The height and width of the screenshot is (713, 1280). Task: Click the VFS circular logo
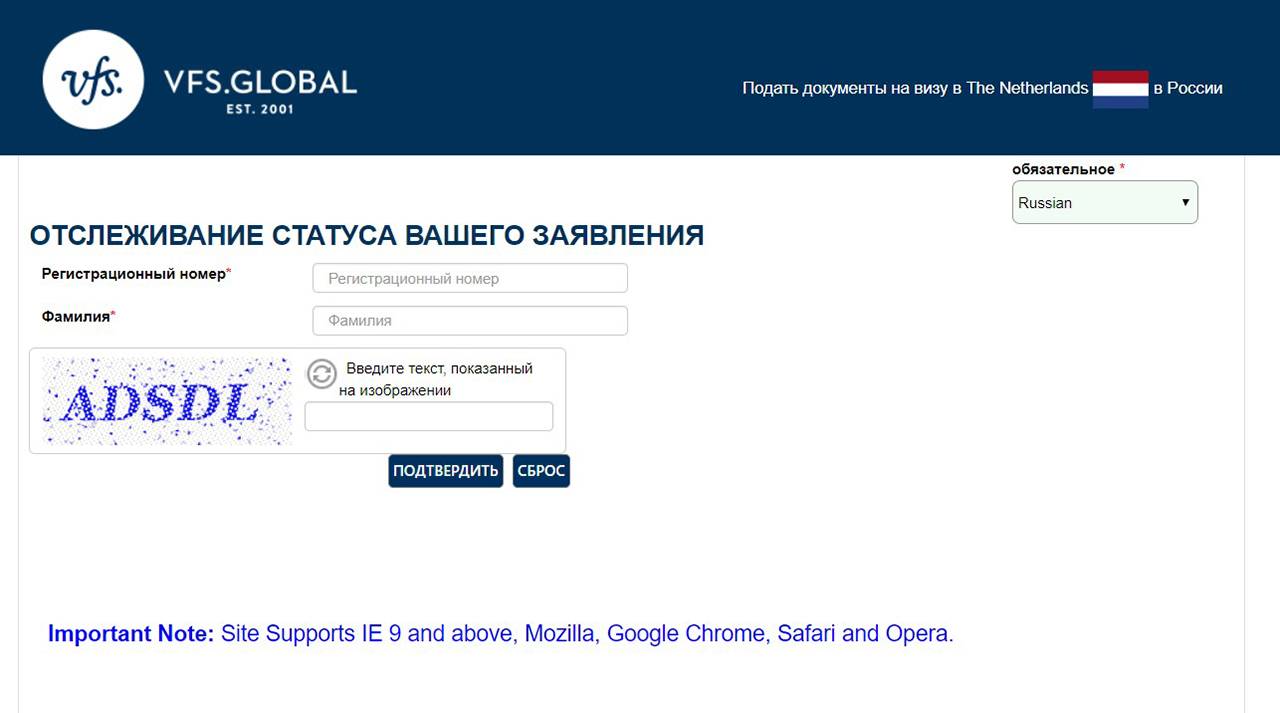point(94,80)
